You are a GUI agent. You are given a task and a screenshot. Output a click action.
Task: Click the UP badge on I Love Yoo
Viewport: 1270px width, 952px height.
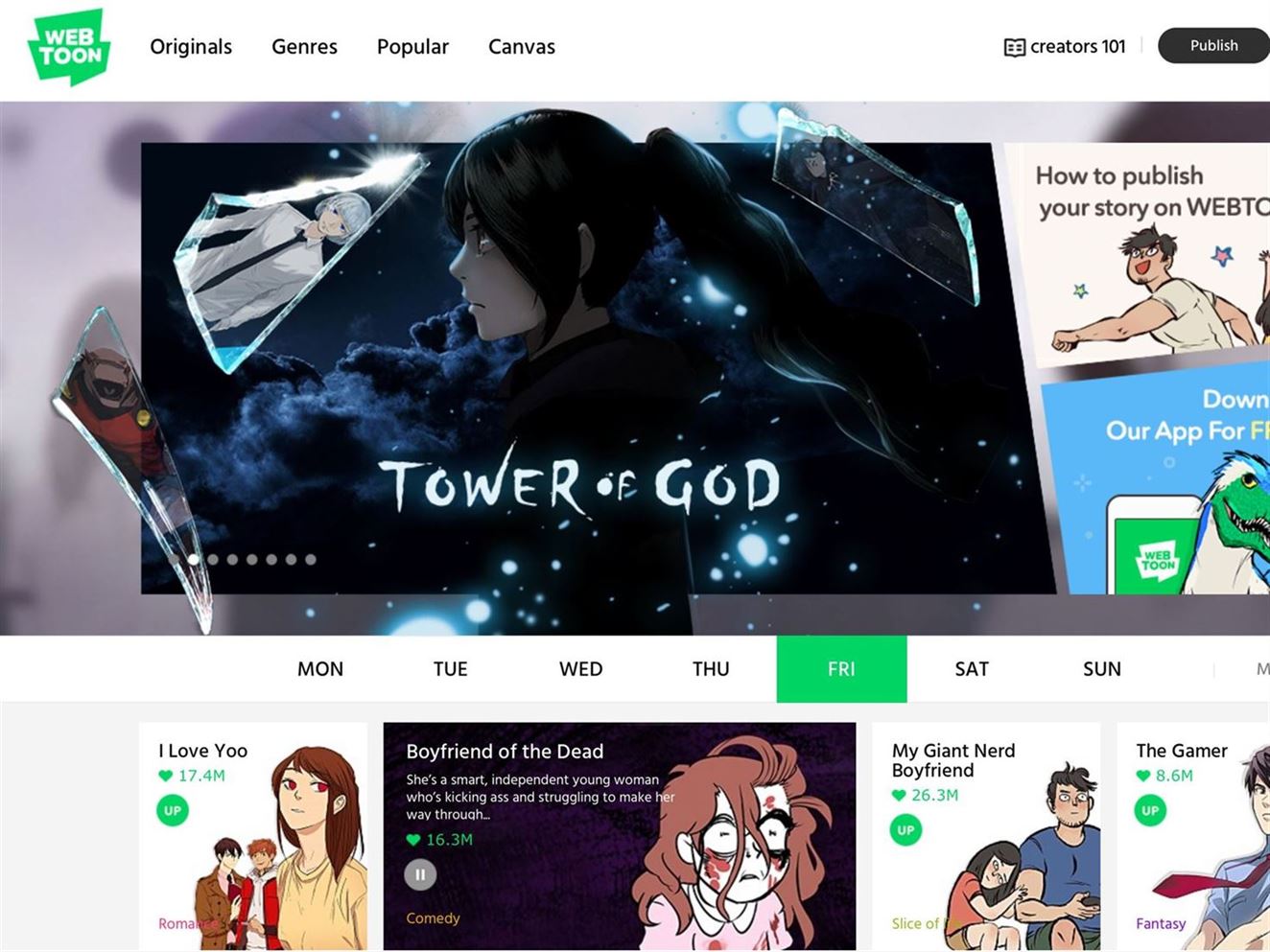click(173, 810)
